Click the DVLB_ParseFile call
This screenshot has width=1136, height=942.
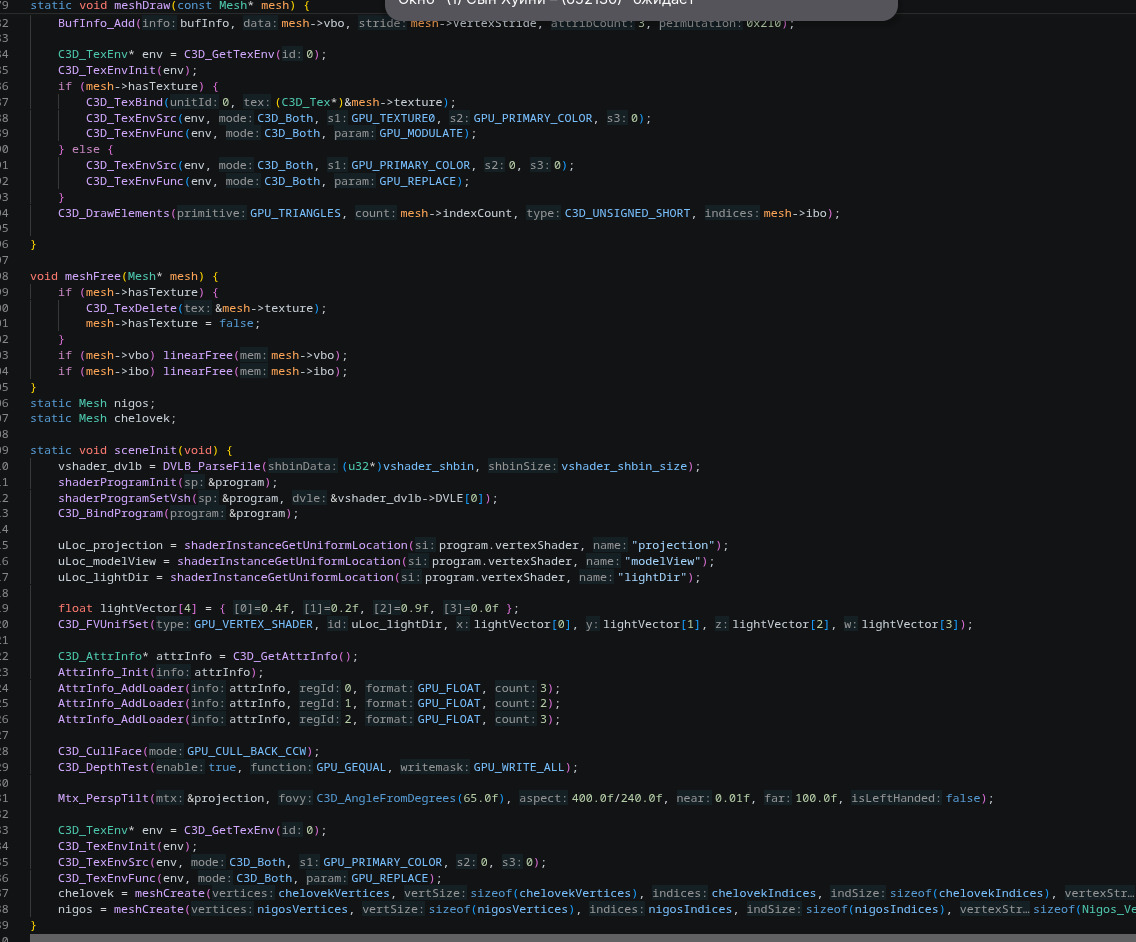212,466
